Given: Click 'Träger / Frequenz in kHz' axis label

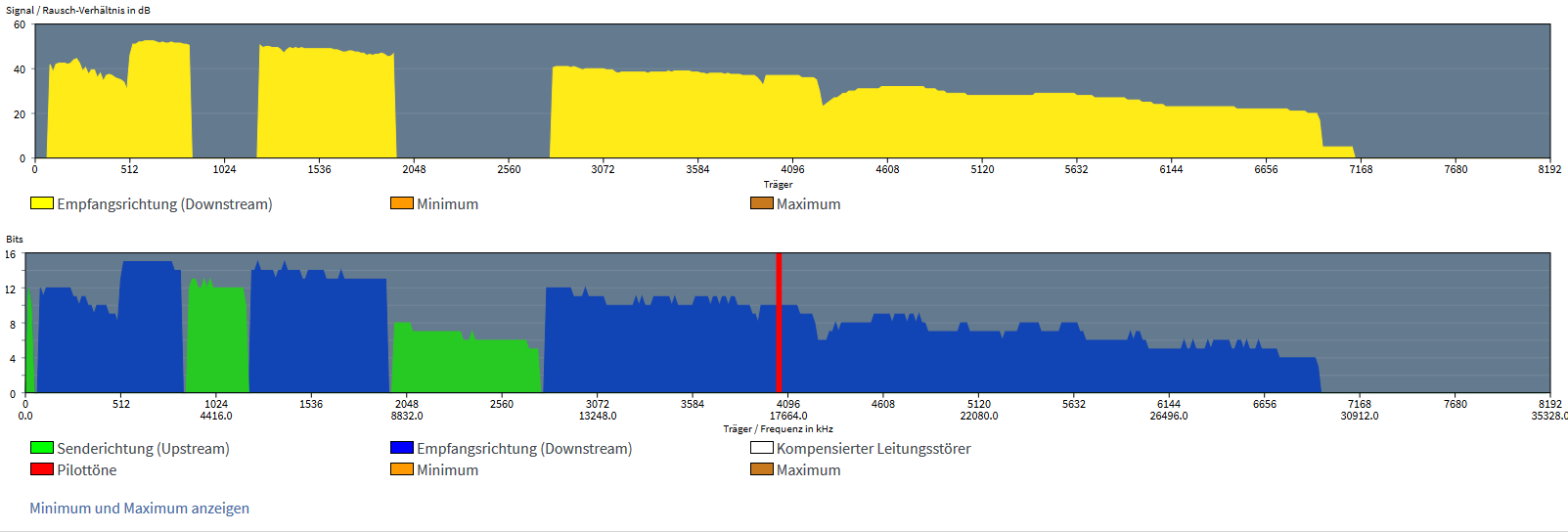Looking at the screenshot, I should [779, 428].
